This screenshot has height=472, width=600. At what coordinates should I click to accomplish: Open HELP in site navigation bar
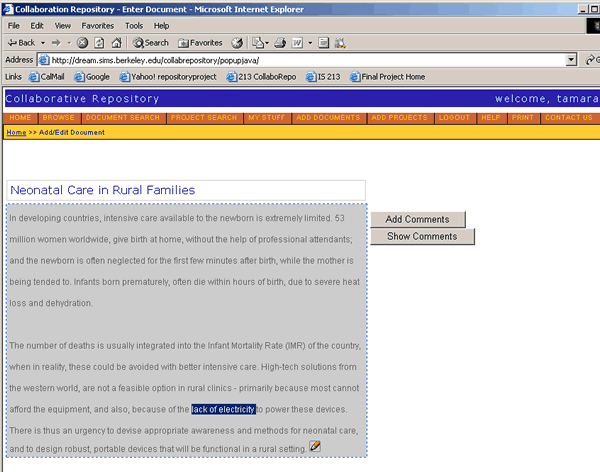[x=491, y=118]
